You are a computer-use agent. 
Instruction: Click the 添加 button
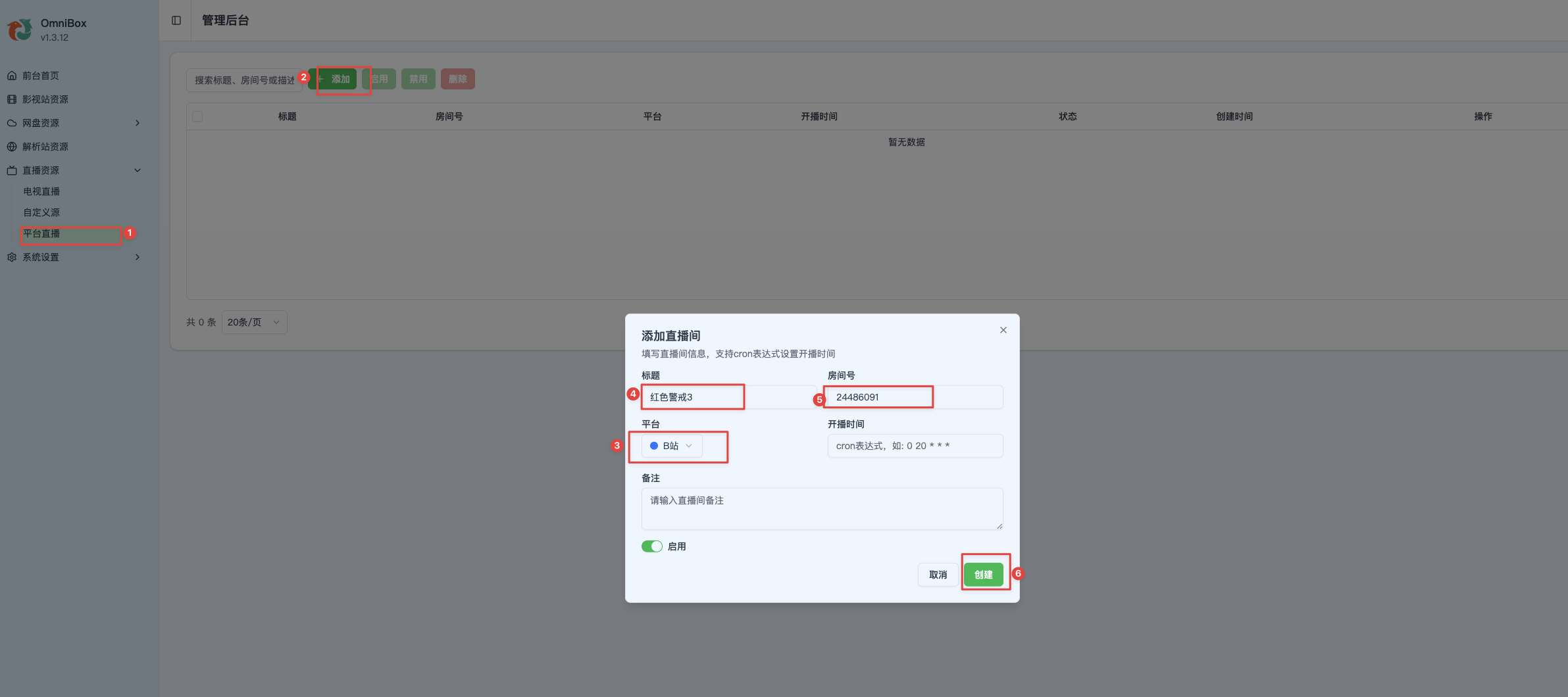point(333,79)
